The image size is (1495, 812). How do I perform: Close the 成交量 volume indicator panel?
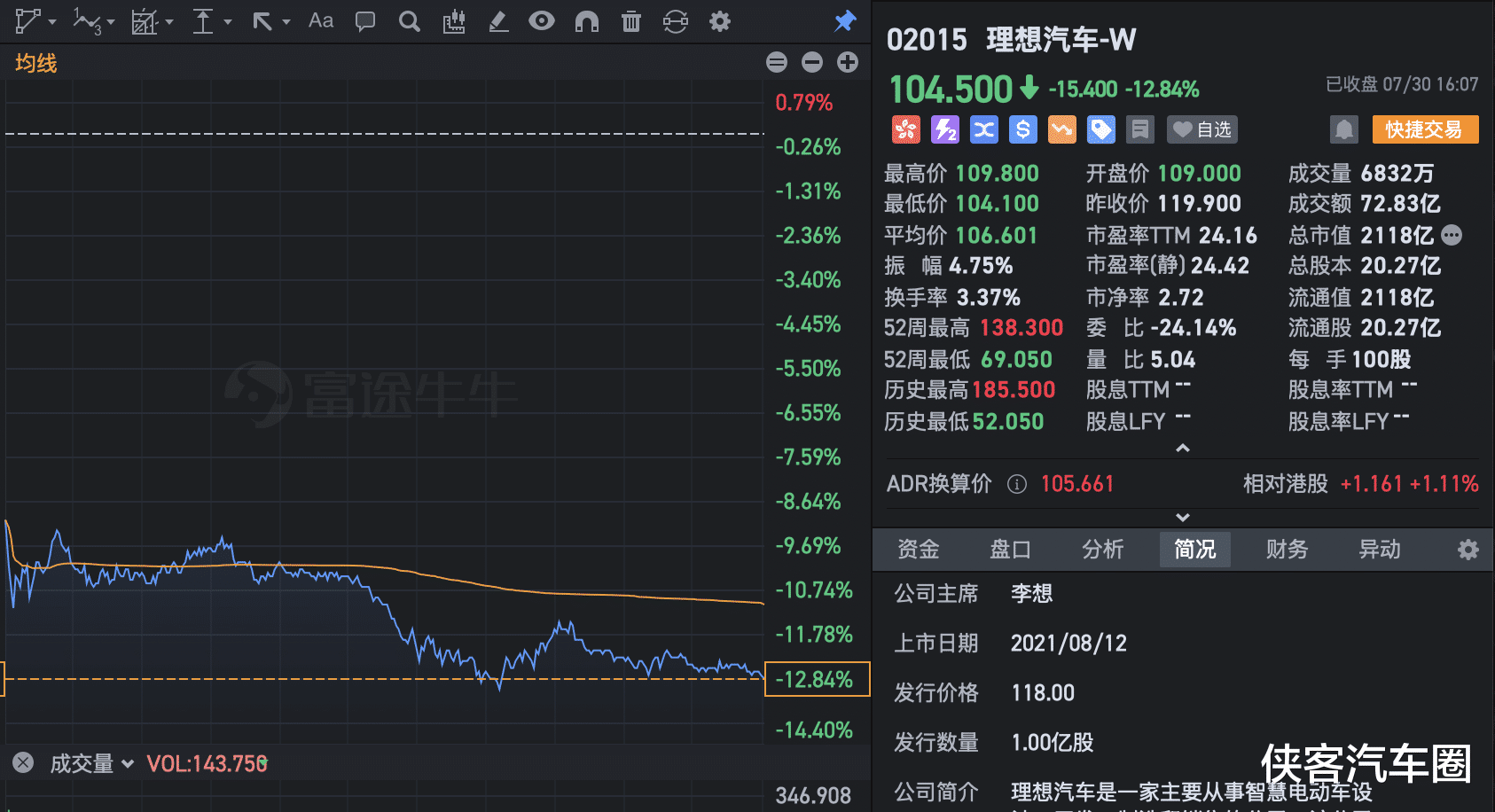tap(23, 762)
